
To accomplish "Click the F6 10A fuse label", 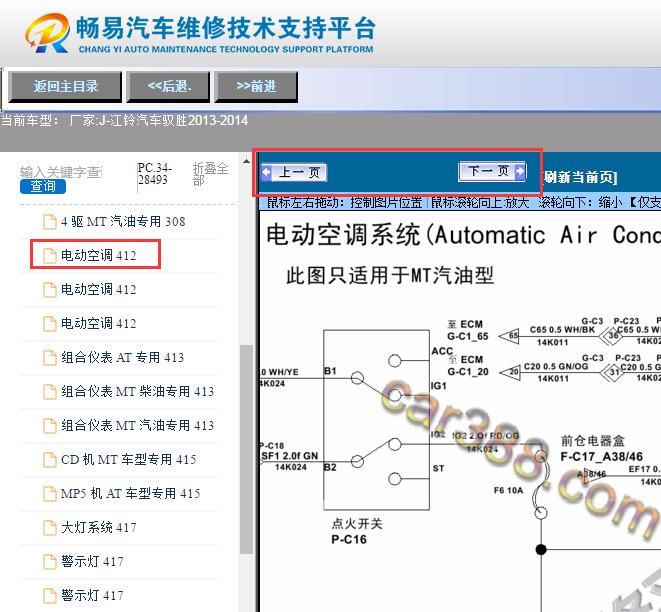I will [x=508, y=490].
